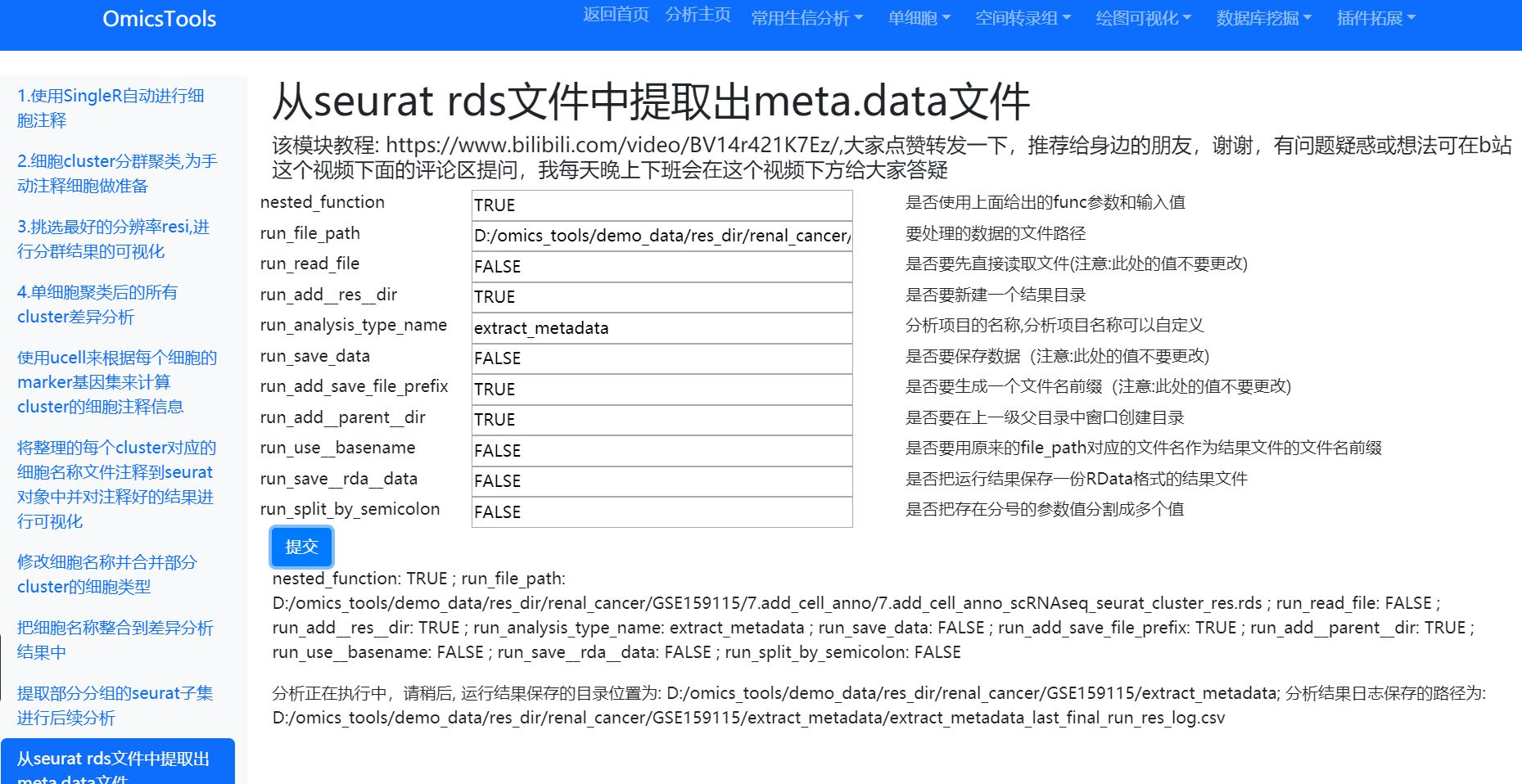Expand the 常用生信分析 dropdown menu
Image resolution: width=1522 pixels, height=784 pixels.
click(x=807, y=18)
